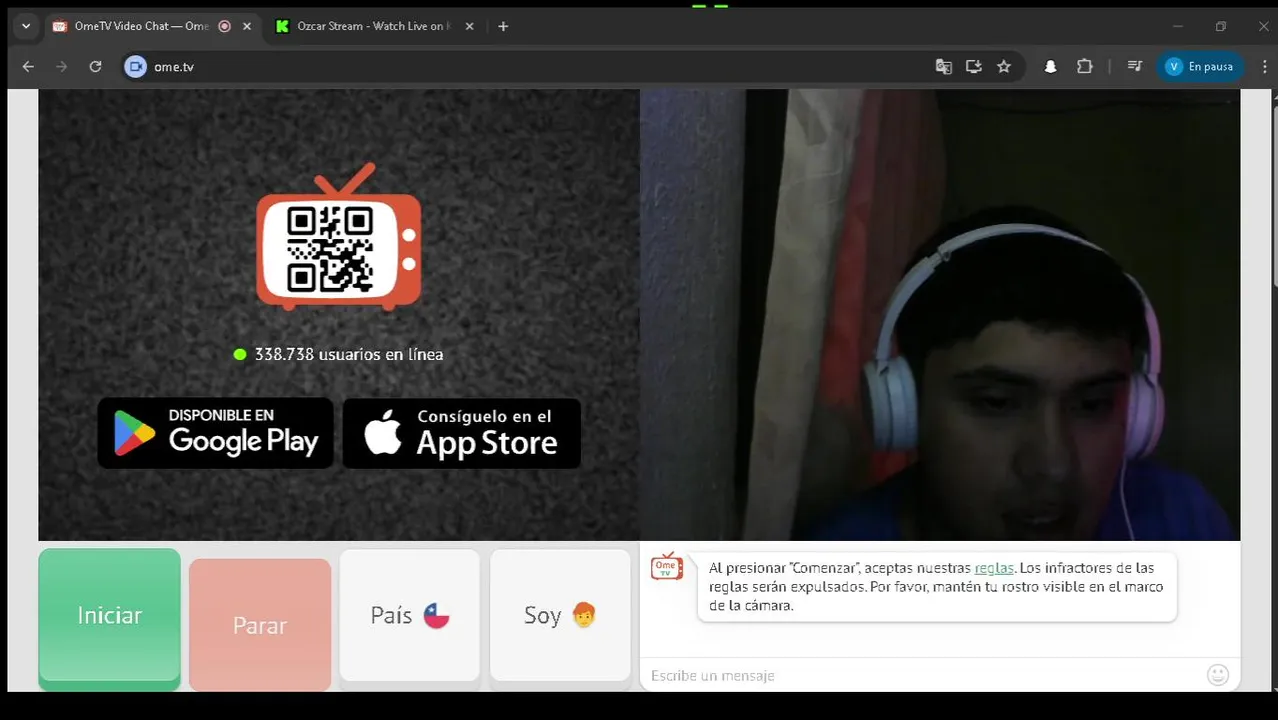Click the 338.738 usuarios en línea text

click(348, 354)
